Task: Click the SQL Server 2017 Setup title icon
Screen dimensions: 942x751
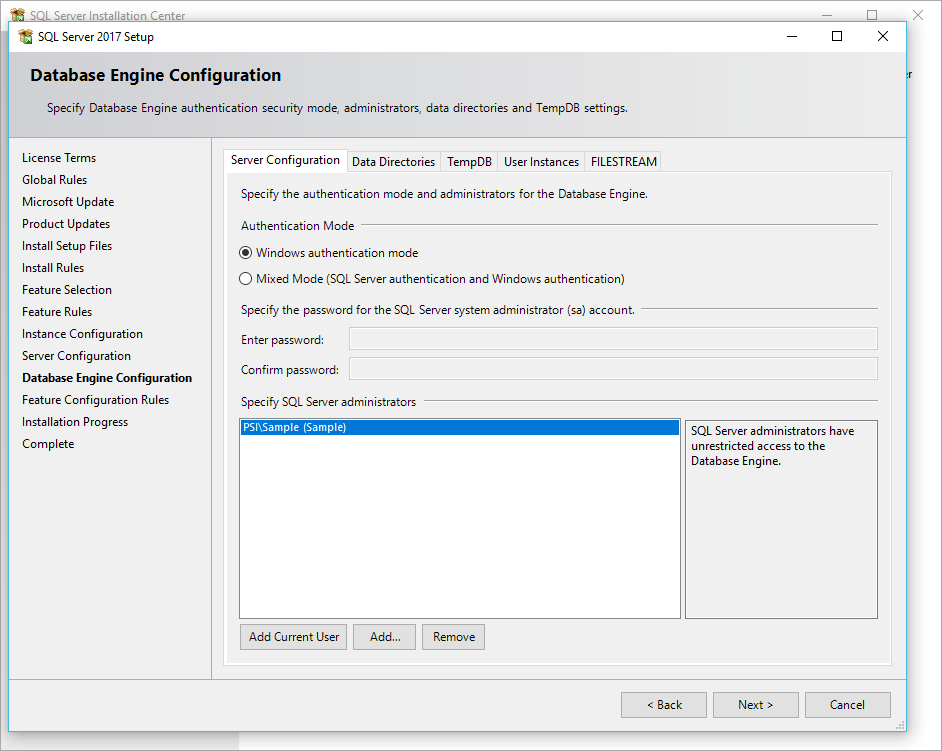Action: click(x=25, y=37)
